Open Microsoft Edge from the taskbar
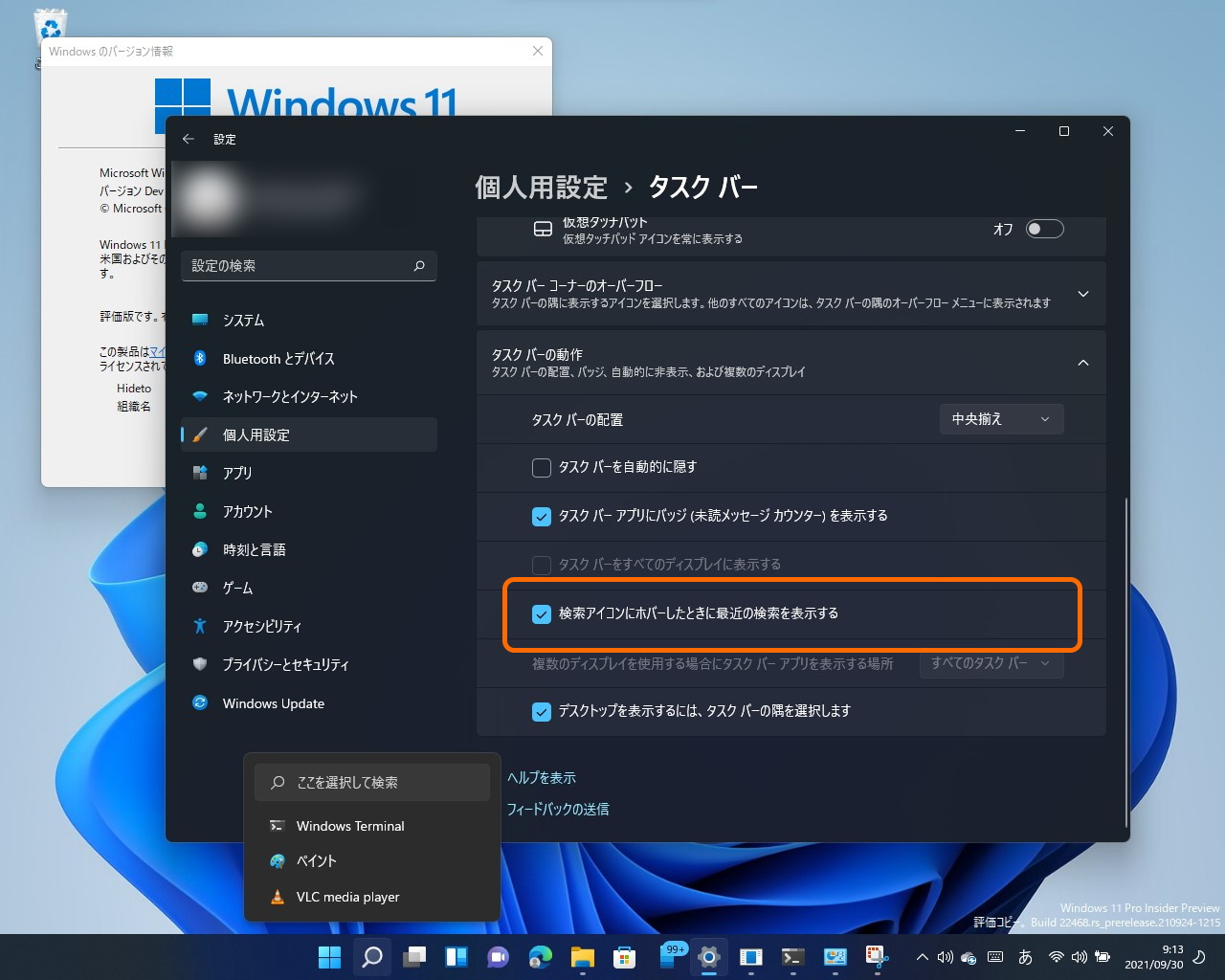This screenshot has height=980, width=1225. click(540, 956)
